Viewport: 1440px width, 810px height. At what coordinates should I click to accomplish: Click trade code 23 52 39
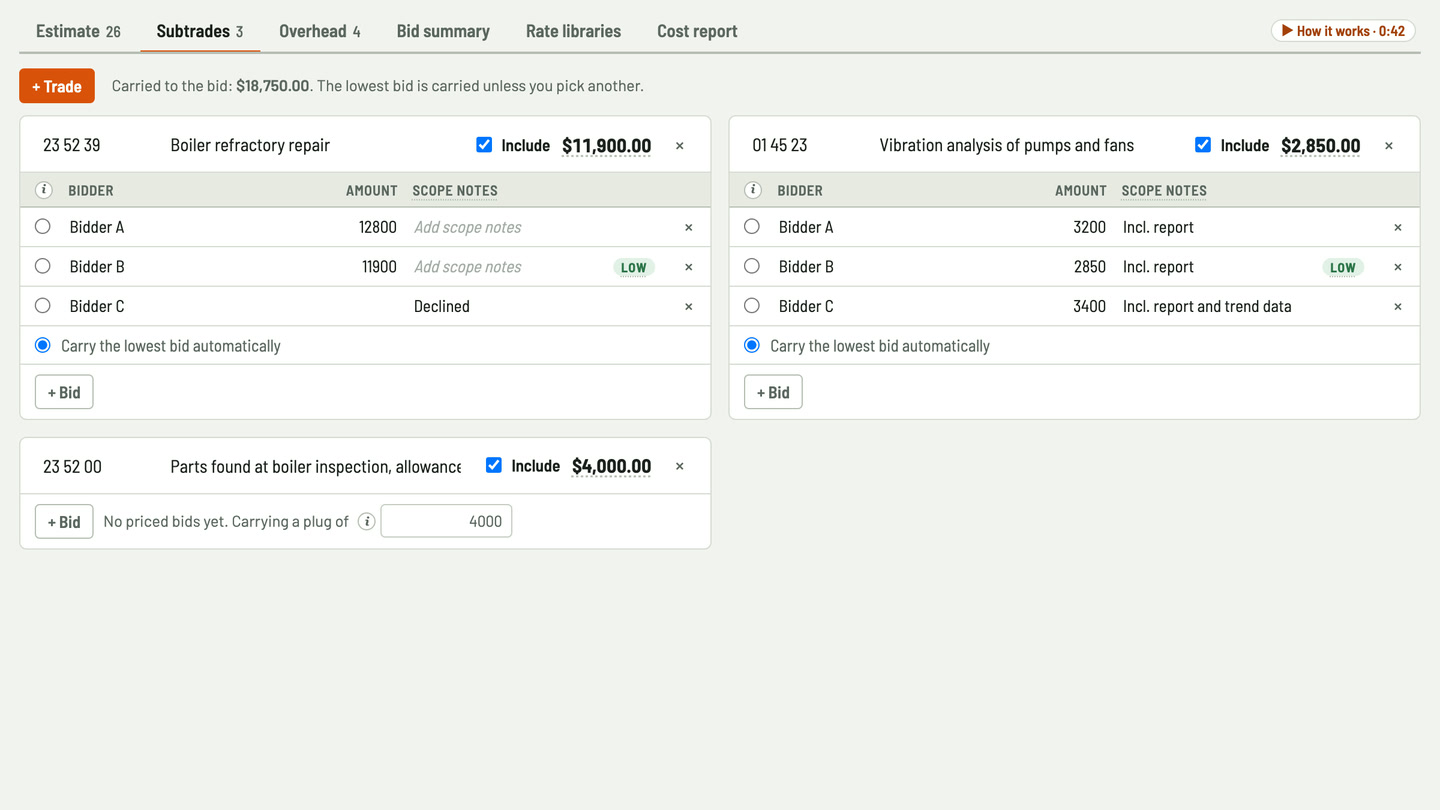[97, 145]
